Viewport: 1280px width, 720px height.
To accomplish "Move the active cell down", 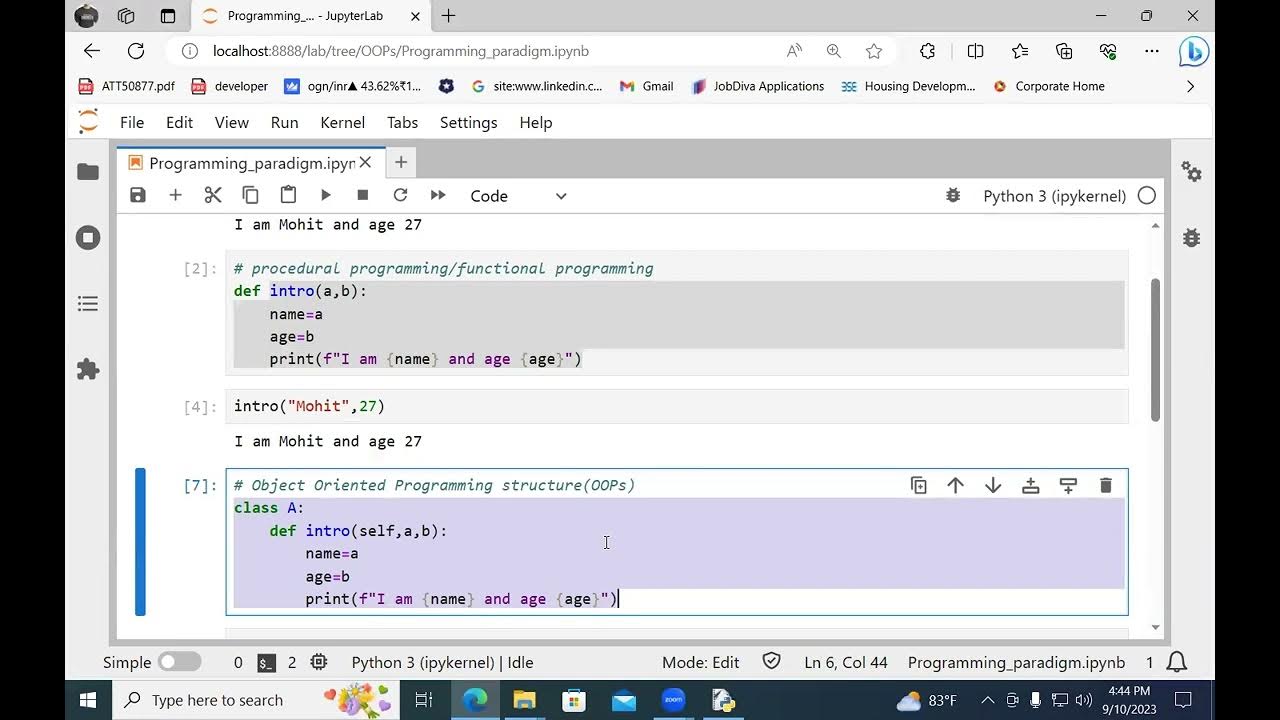I will tap(993, 486).
